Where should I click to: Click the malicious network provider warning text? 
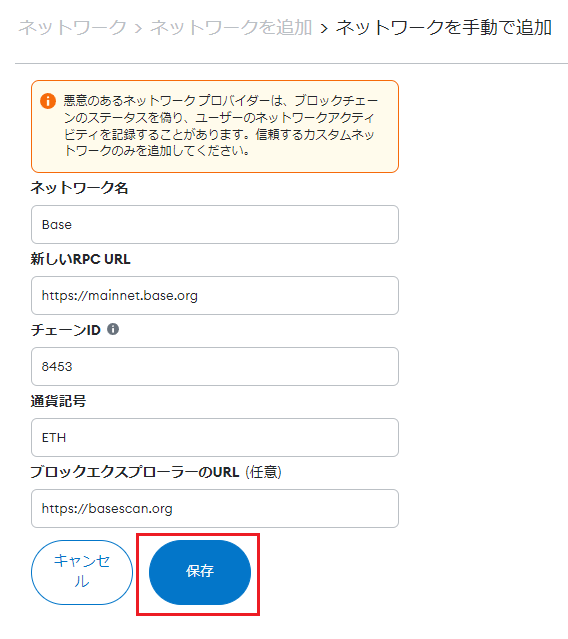click(x=221, y=126)
